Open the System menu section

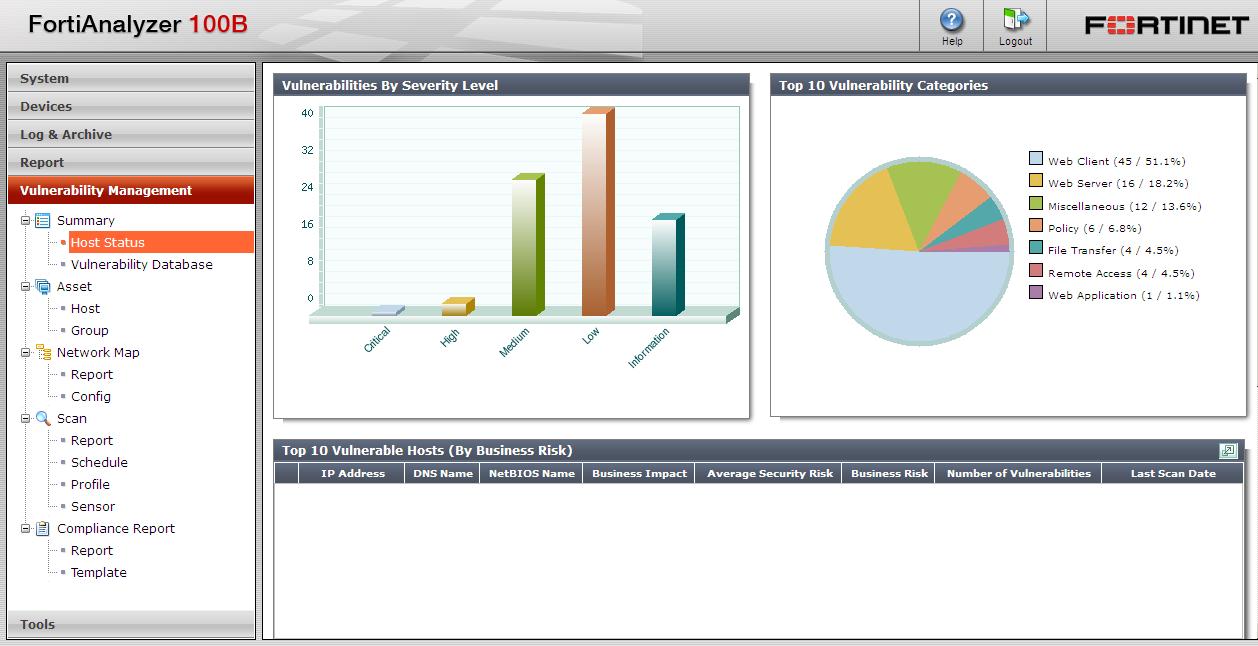(x=131, y=78)
